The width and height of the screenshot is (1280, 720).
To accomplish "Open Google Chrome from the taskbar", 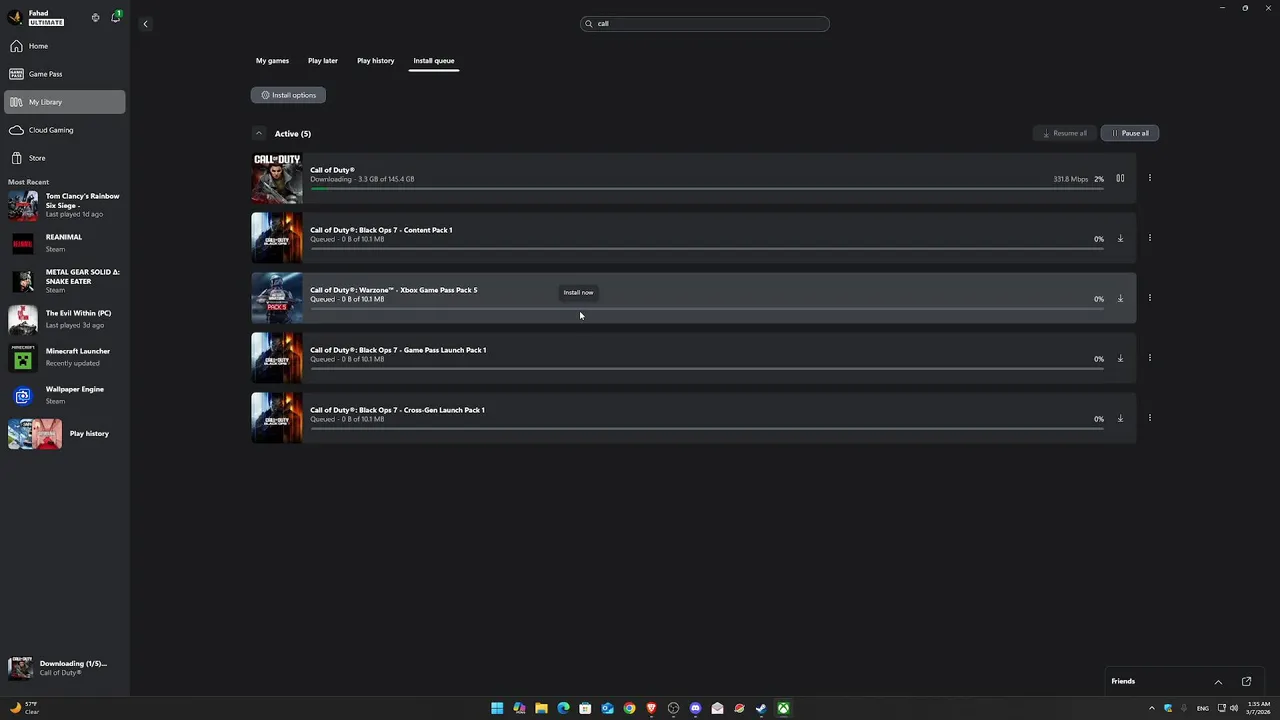I will [x=629, y=708].
